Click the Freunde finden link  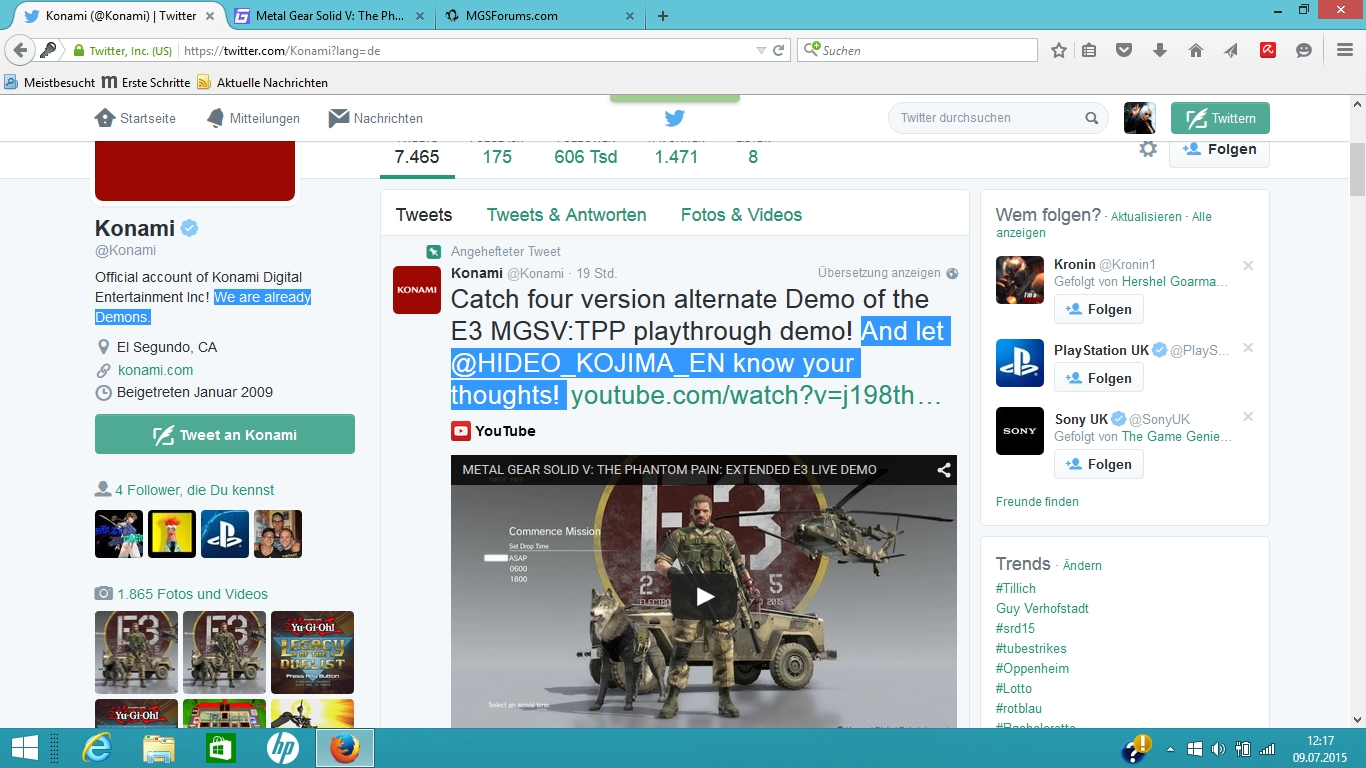(x=1037, y=502)
